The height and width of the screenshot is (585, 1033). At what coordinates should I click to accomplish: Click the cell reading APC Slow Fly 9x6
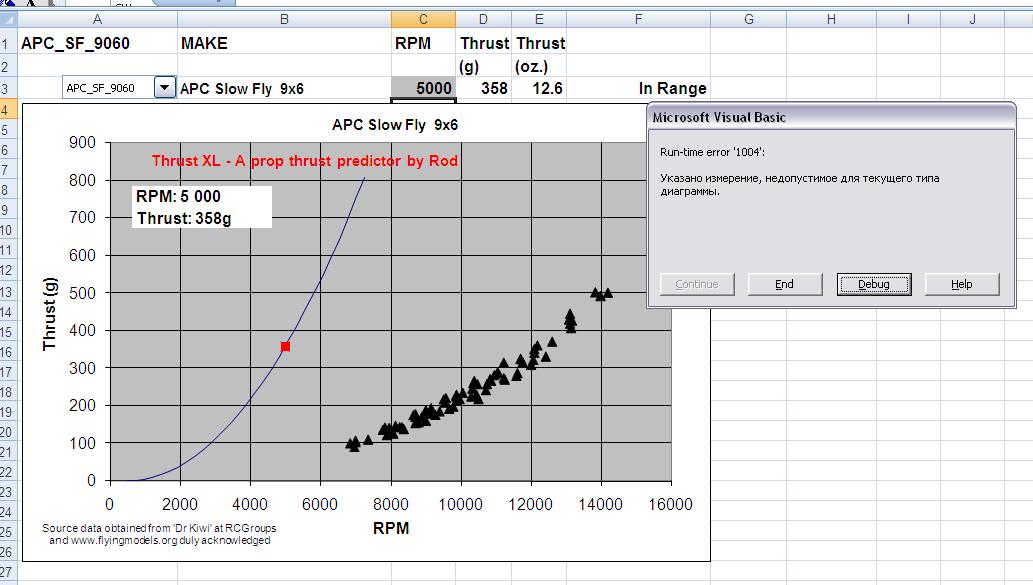284,88
